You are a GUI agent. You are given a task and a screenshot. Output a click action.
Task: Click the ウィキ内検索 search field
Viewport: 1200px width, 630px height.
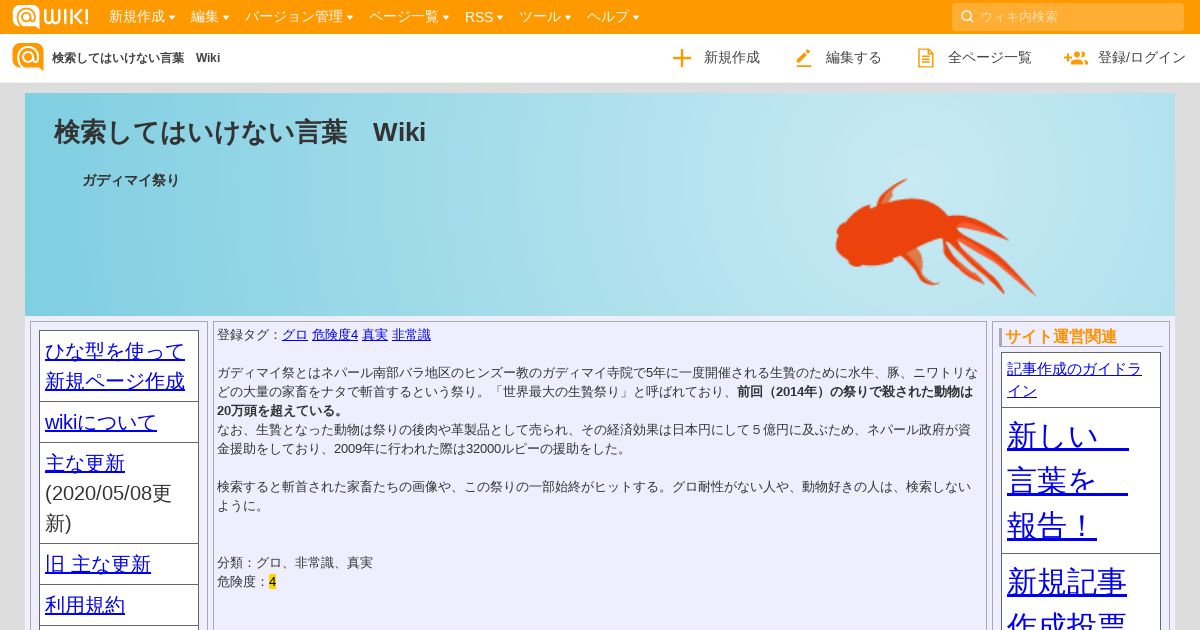tap(1068, 17)
